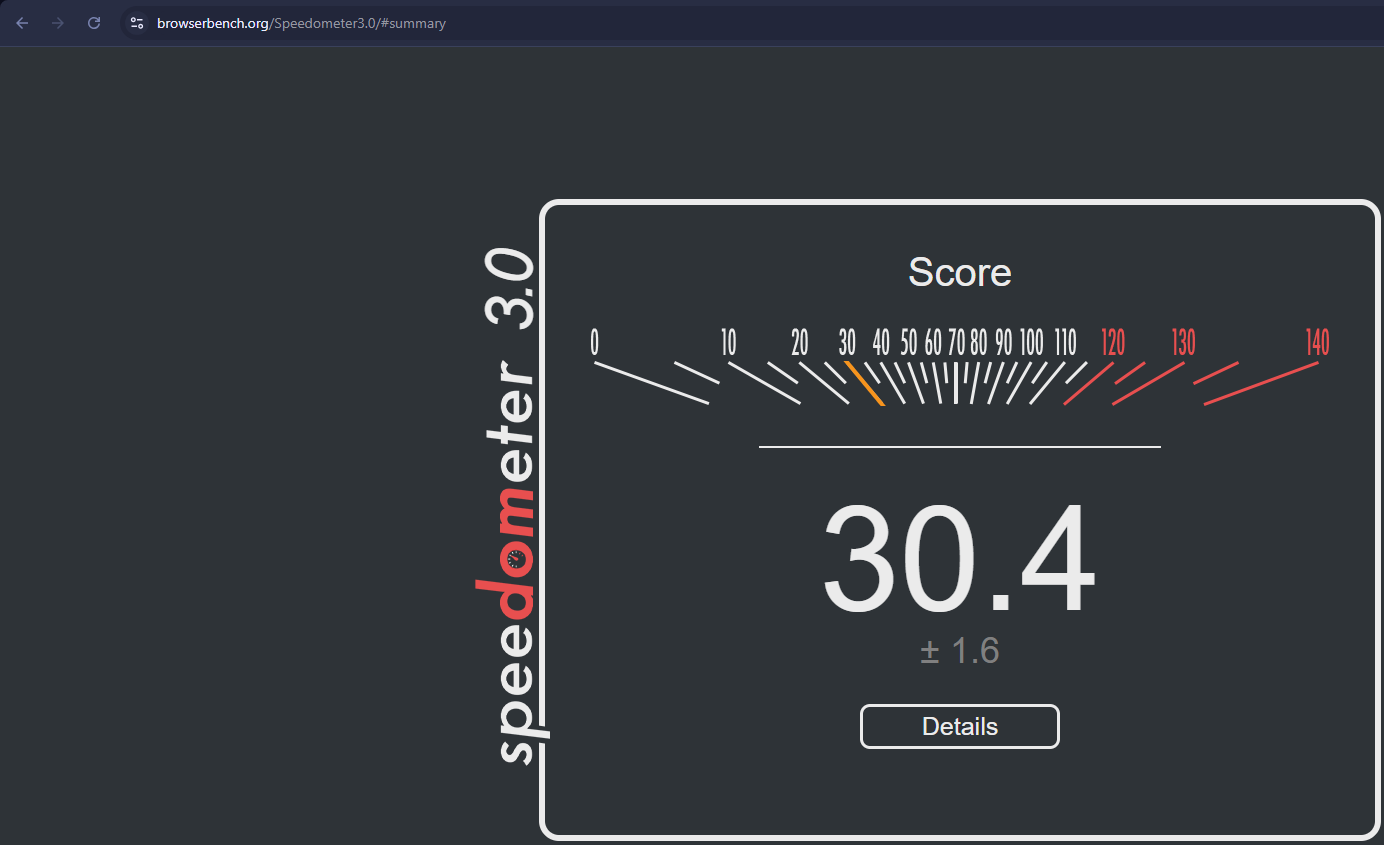Open the site information icon
This screenshot has height=845, width=1384.
137,23
